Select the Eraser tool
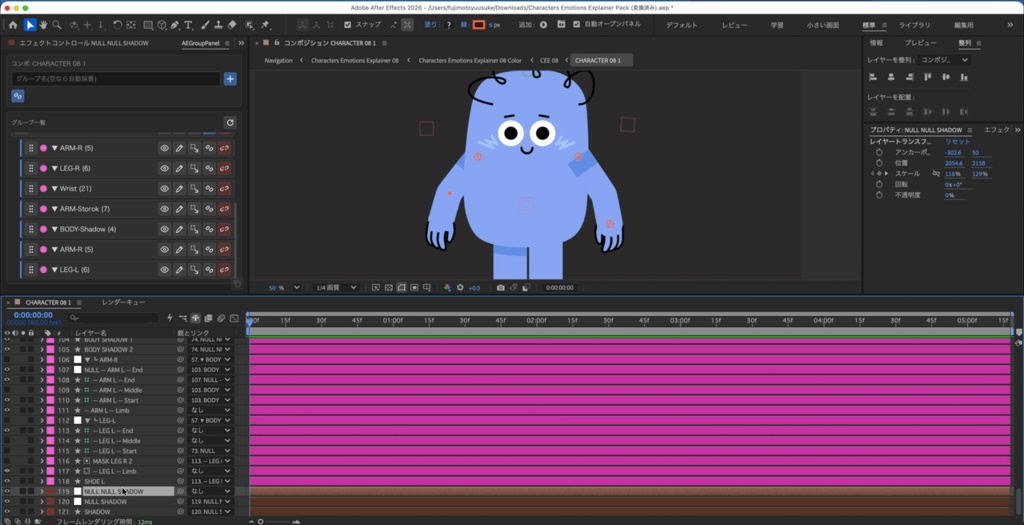This screenshot has height=525, width=1024. (x=232, y=25)
